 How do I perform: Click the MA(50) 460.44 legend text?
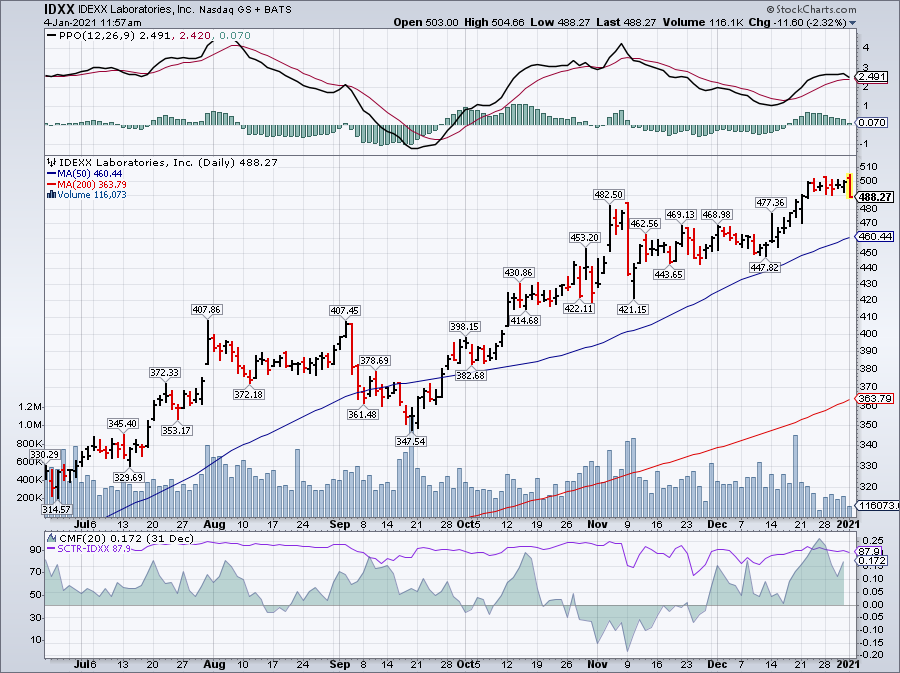coord(90,174)
